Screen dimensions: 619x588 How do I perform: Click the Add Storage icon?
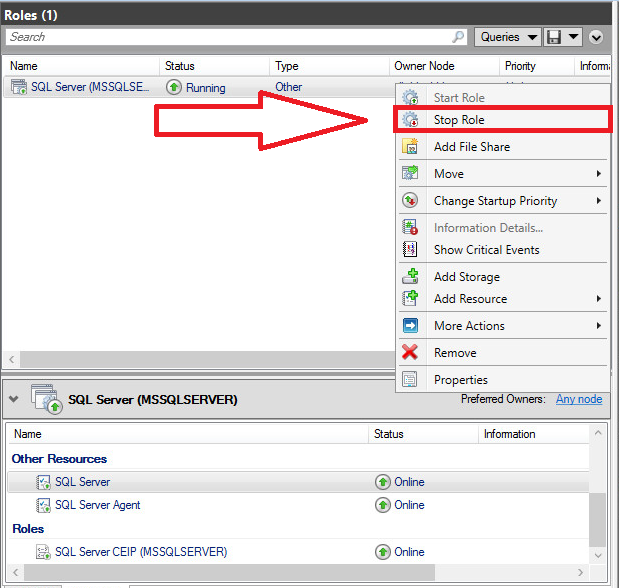[x=410, y=277]
